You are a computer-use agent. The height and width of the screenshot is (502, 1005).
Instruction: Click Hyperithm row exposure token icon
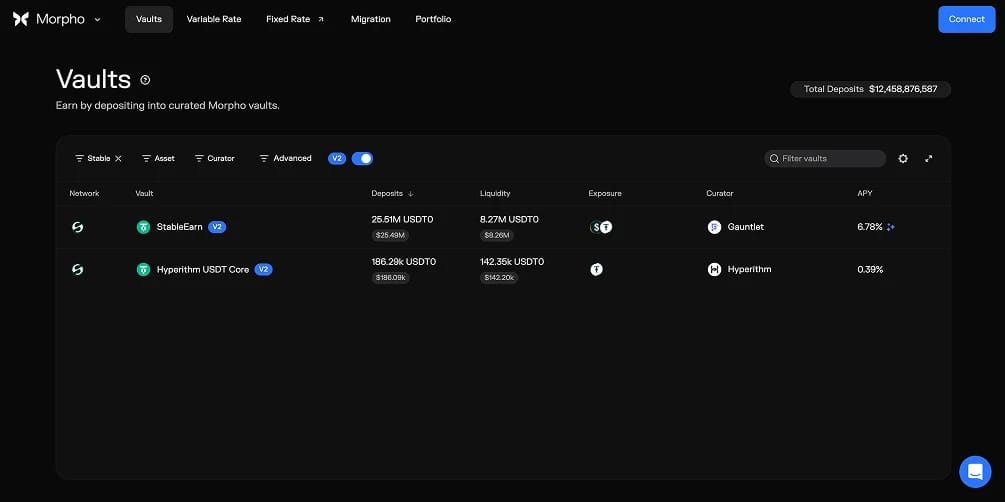tap(597, 270)
